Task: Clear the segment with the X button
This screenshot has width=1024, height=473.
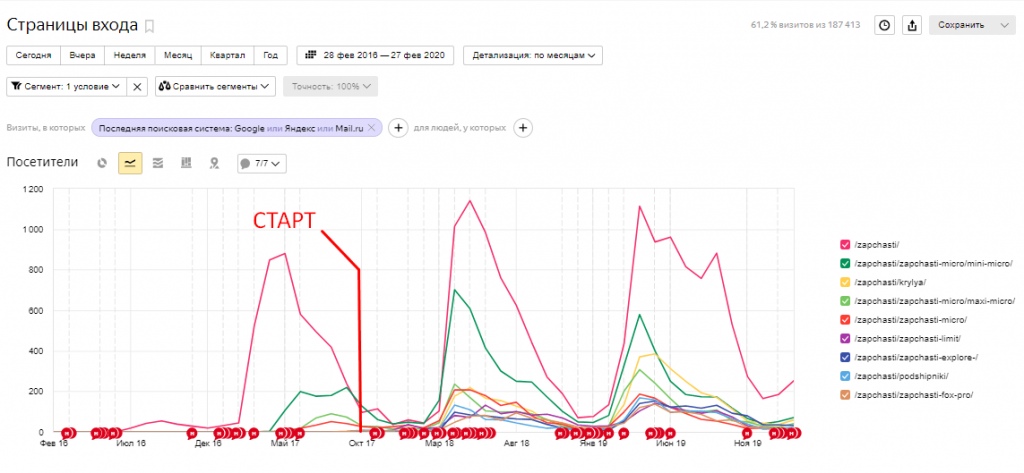Action: (x=136, y=86)
